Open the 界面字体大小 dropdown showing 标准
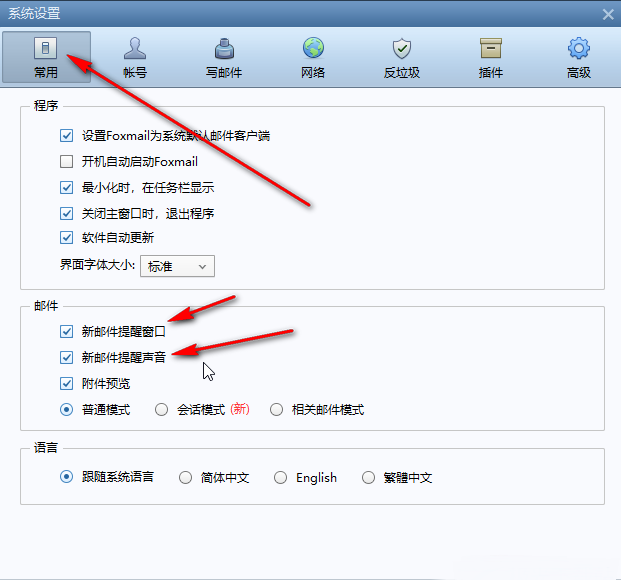This screenshot has width=621, height=580. (177, 266)
